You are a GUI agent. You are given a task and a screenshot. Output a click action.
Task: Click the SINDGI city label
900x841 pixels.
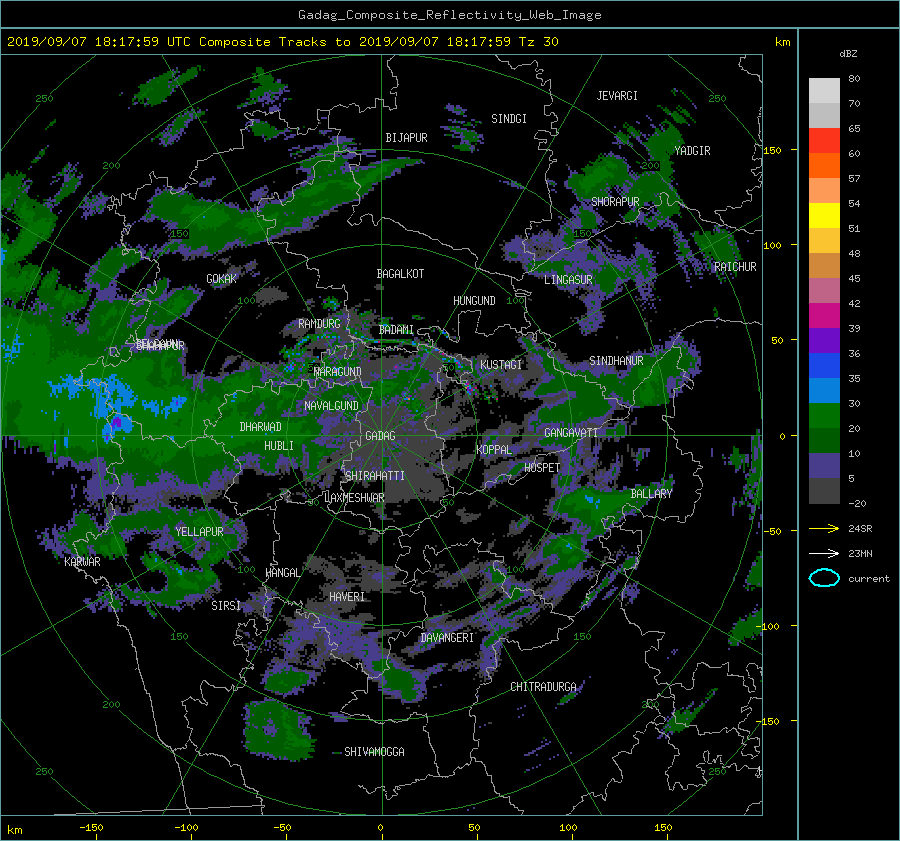pos(509,119)
